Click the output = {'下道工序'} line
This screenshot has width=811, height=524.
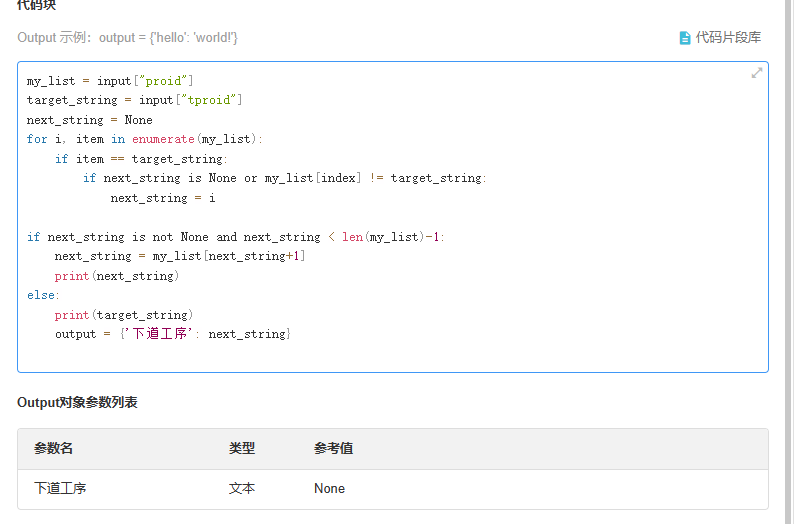173,334
